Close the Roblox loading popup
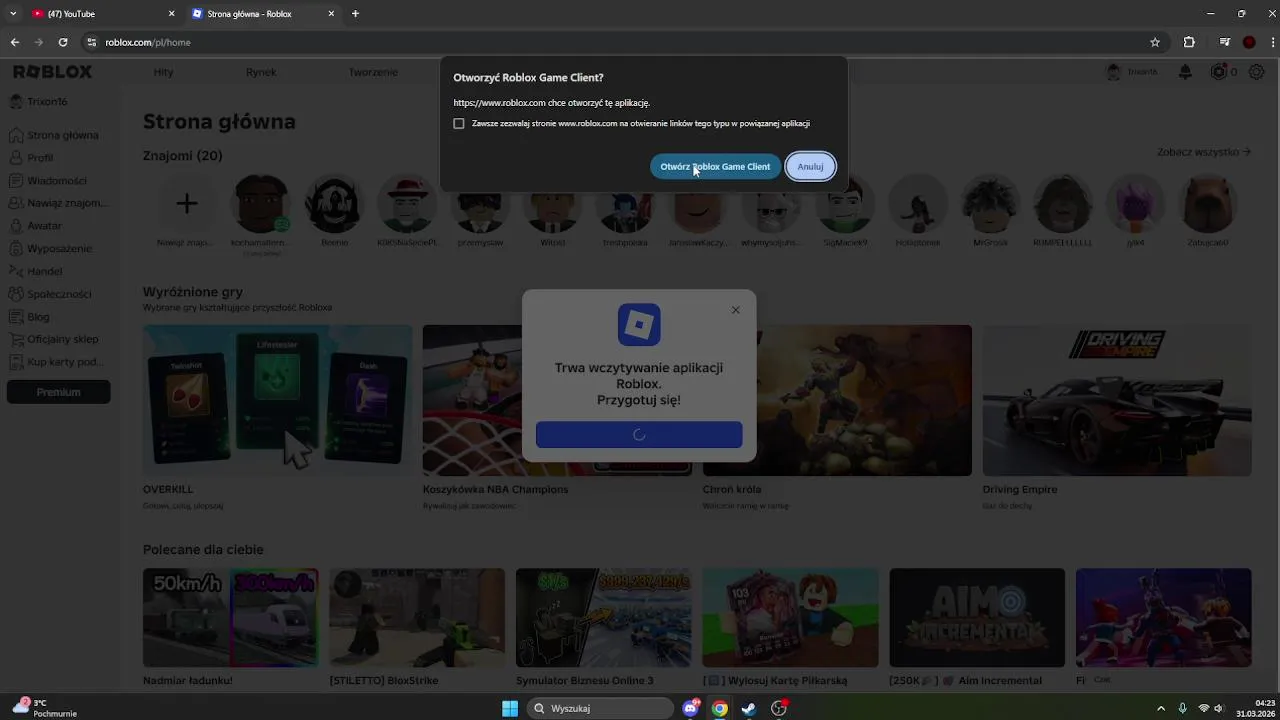 point(735,310)
